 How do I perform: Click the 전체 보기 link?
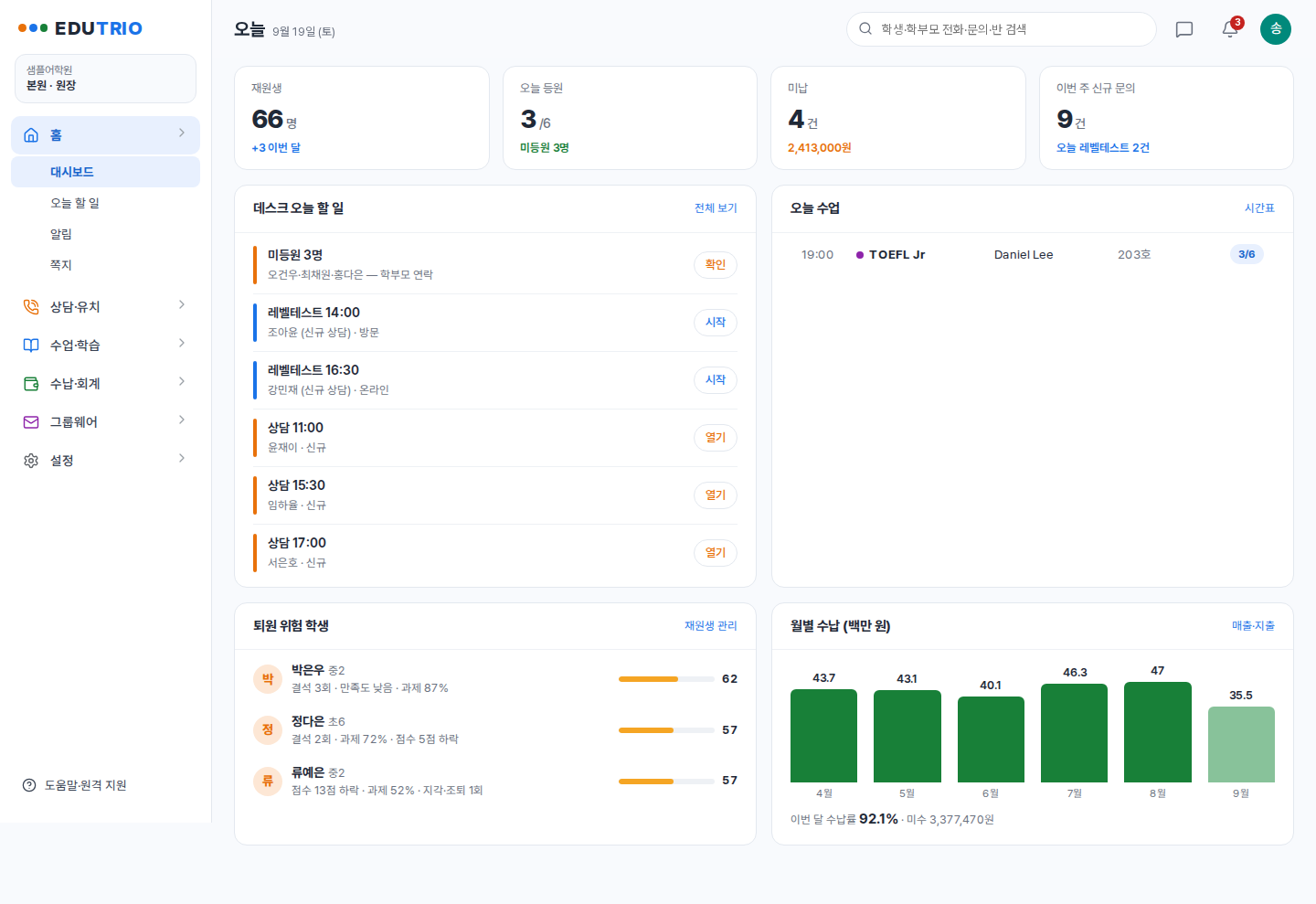point(716,208)
